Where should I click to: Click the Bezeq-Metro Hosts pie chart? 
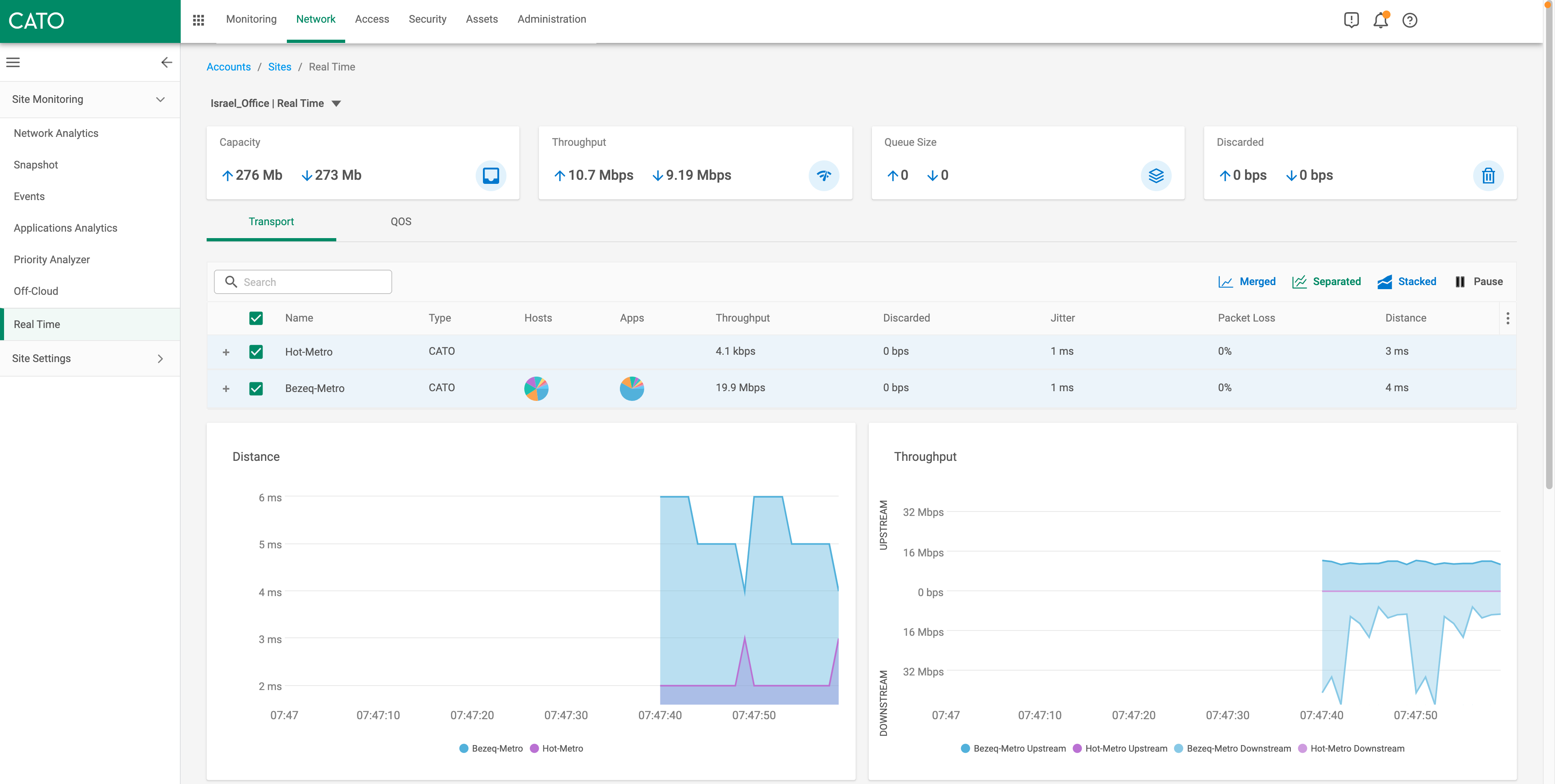click(x=536, y=388)
